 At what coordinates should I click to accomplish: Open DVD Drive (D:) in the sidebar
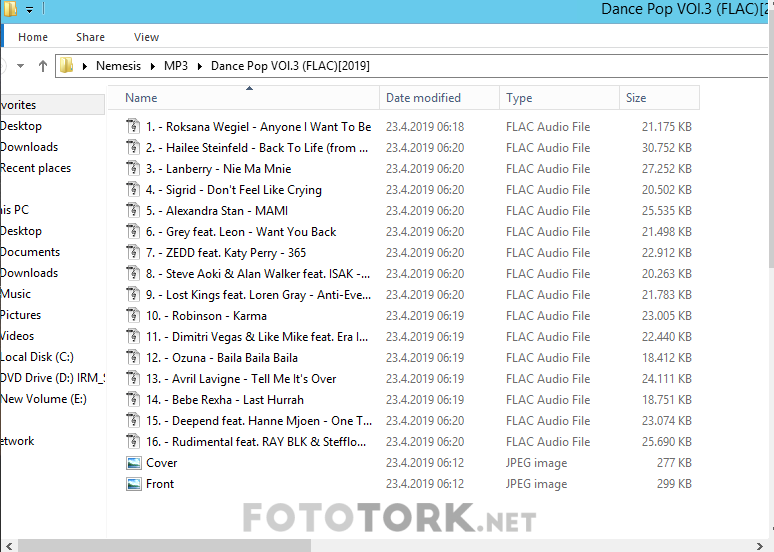pyautogui.click(x=52, y=378)
